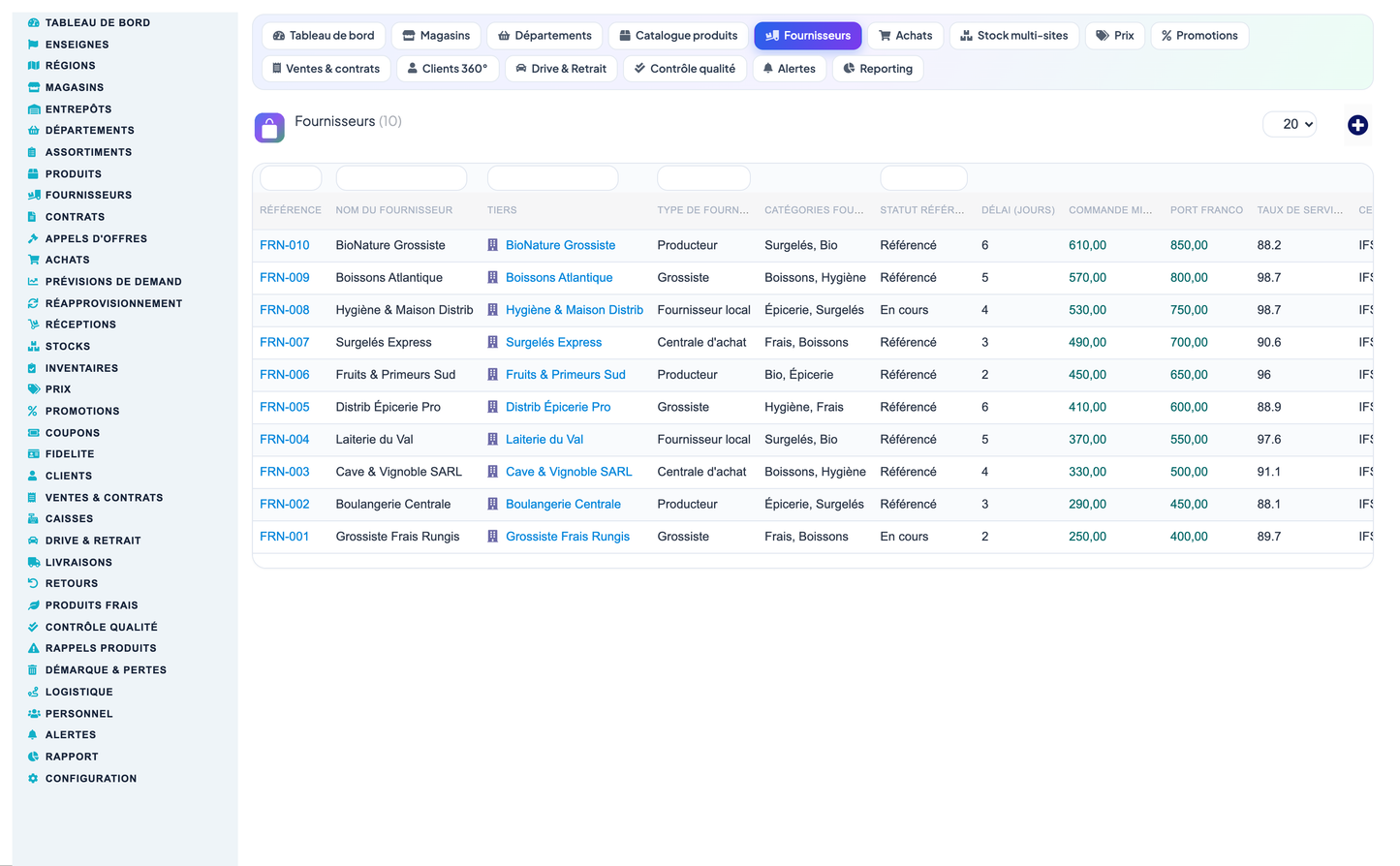1400x866 pixels.
Task: Open the Clients 360° tab
Action: 448,69
